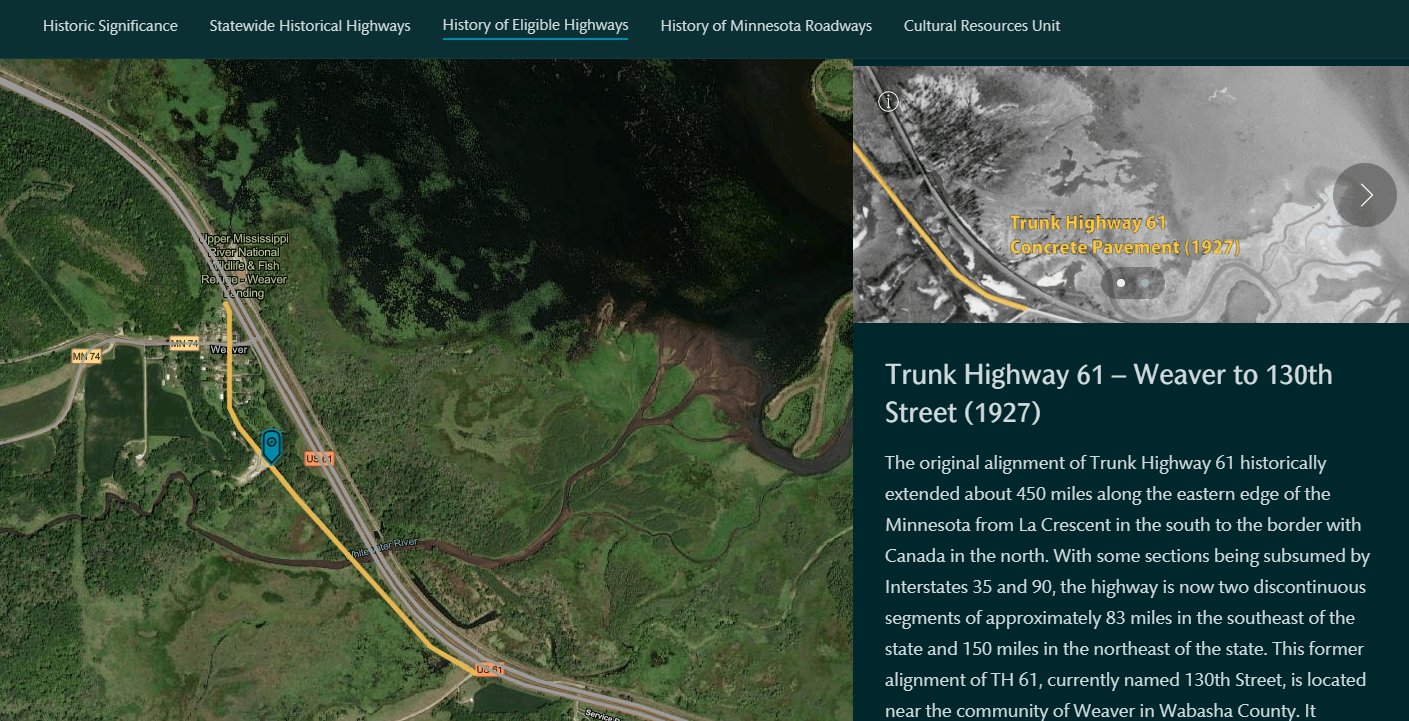Click the US 61 shield near the pin
The height and width of the screenshot is (721, 1409).
(319, 458)
